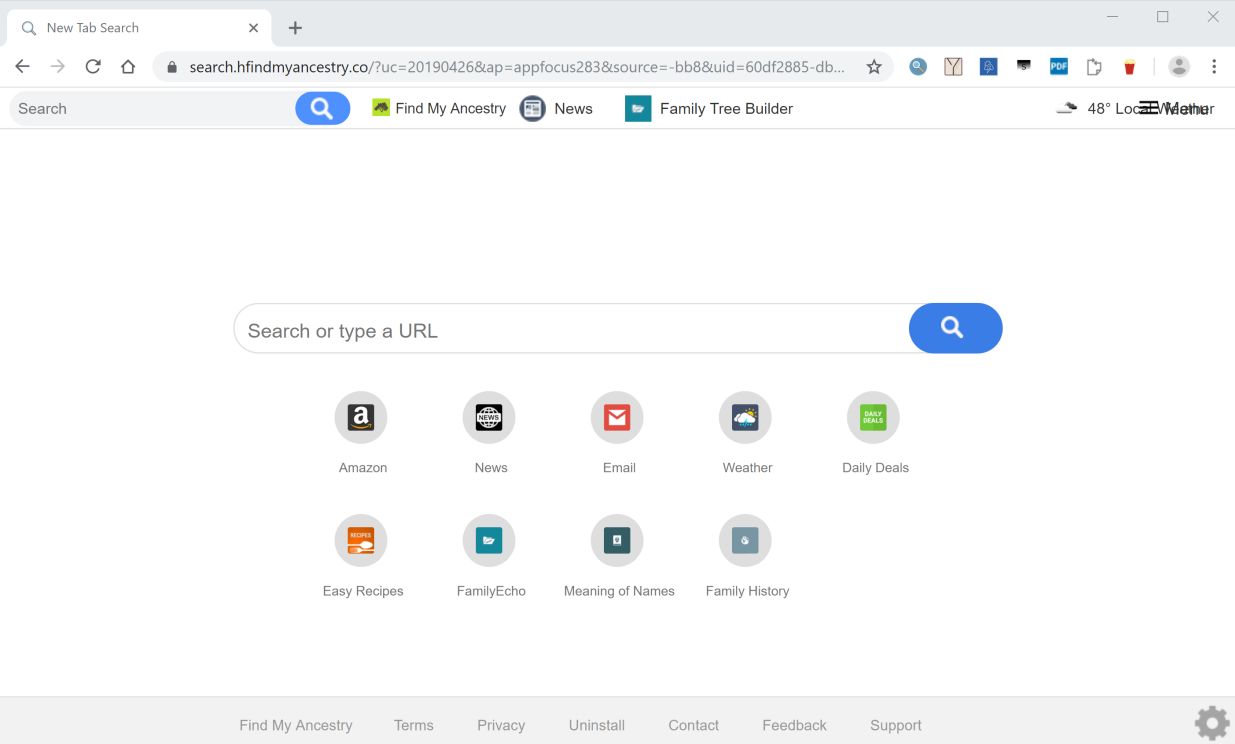1235x744 pixels.
Task: Open the Find My Ancestry toolbar link
Action: point(439,108)
